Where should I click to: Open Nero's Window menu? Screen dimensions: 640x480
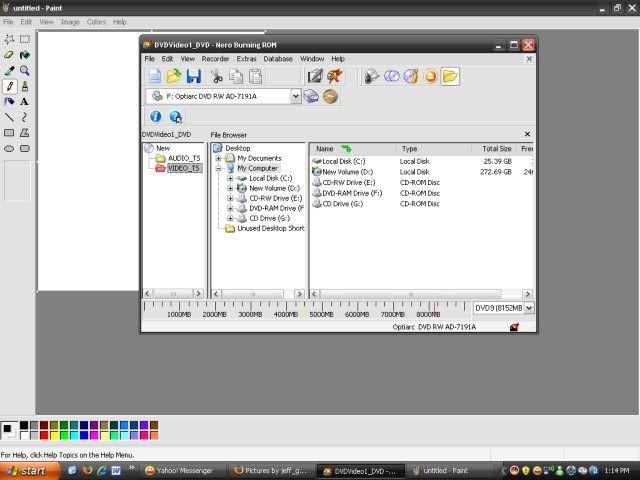point(312,59)
